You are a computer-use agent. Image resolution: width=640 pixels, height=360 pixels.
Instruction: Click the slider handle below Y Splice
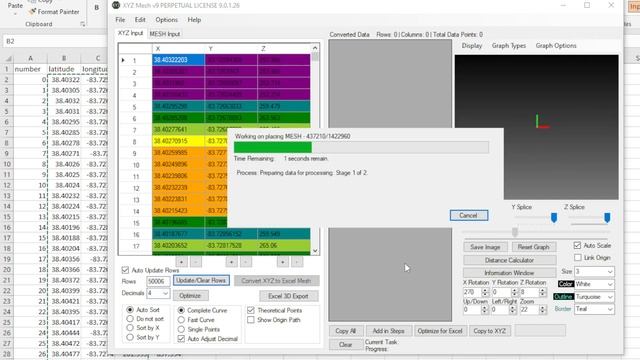click(x=515, y=232)
